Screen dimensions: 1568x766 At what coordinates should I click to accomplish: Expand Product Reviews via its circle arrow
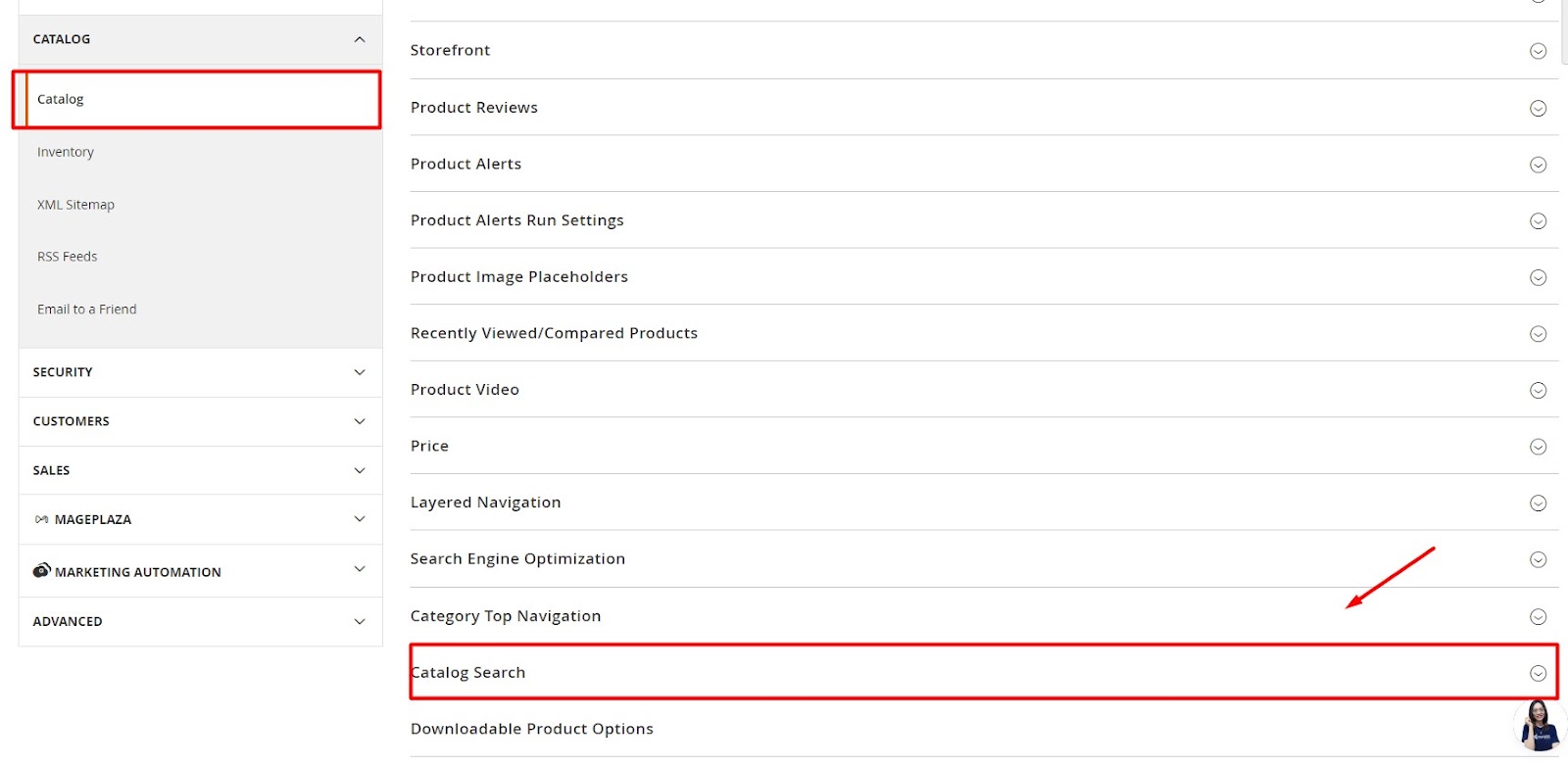click(x=1539, y=108)
